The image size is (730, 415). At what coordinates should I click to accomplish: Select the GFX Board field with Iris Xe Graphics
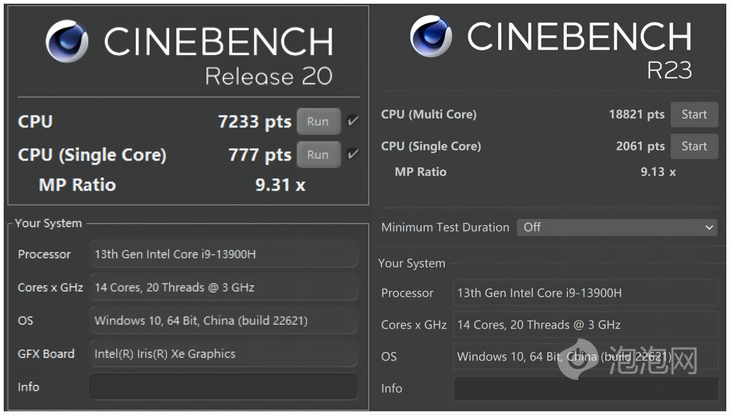[223, 354]
